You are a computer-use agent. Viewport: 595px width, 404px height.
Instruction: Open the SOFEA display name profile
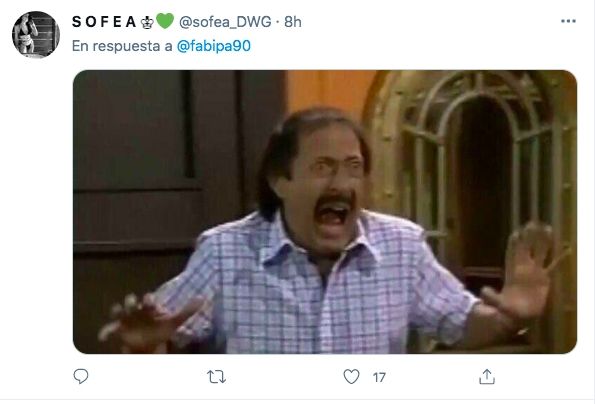click(104, 22)
